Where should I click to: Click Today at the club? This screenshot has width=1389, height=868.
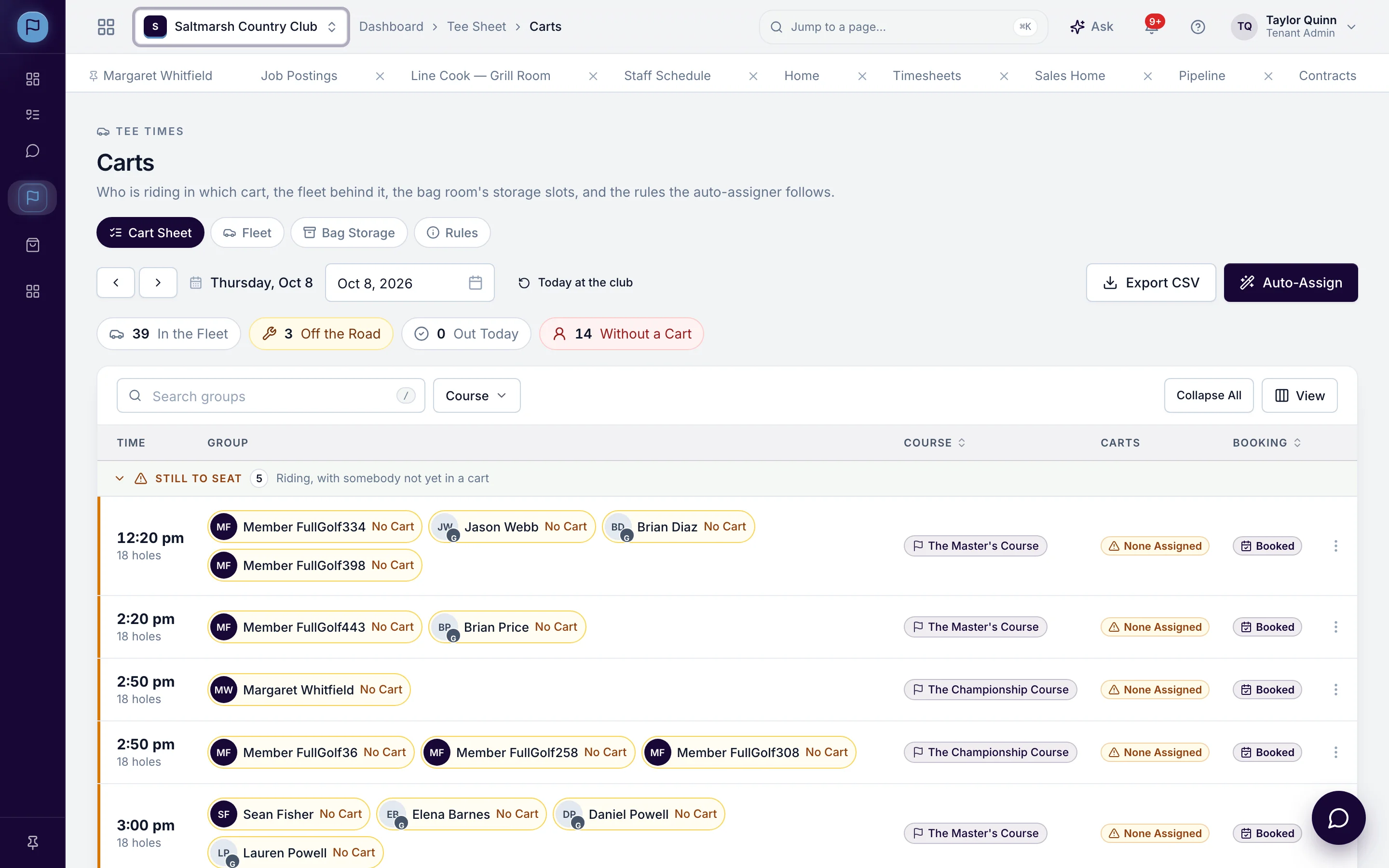point(575,283)
